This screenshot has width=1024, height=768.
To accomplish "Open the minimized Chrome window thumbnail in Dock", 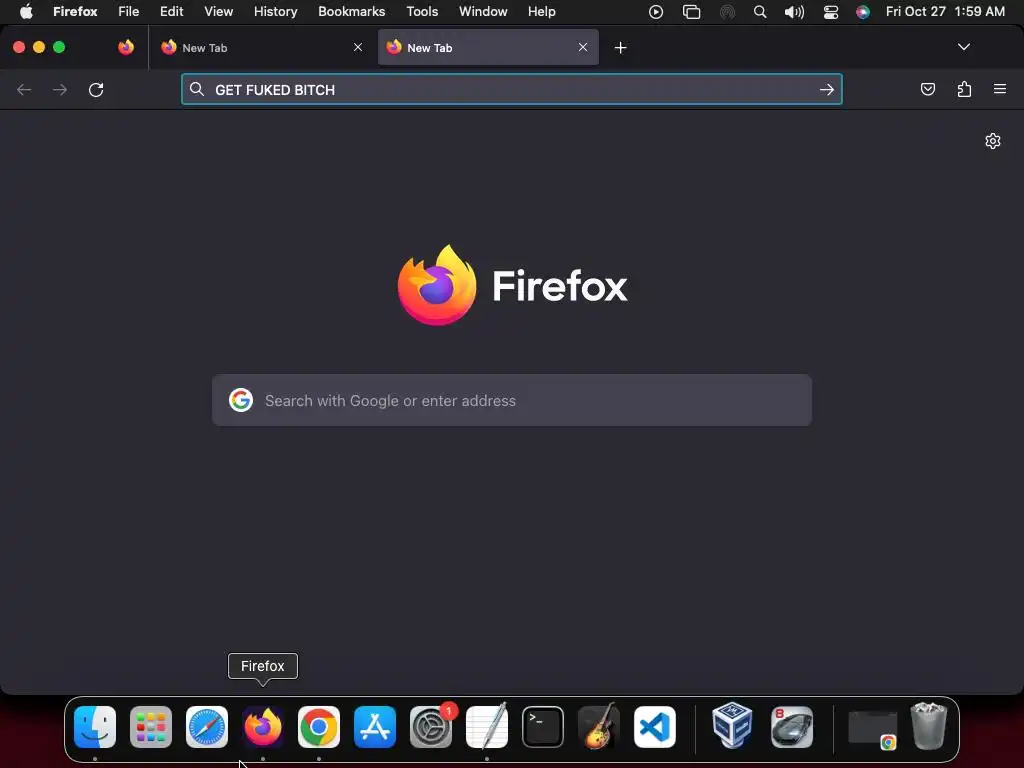I will point(872,729).
